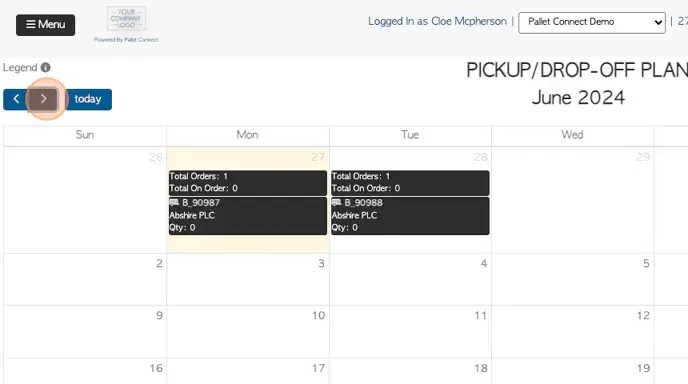Screen dimensions: 688x384
Task: Select the Abshire PLC order on Monday 27
Action: tap(248, 216)
